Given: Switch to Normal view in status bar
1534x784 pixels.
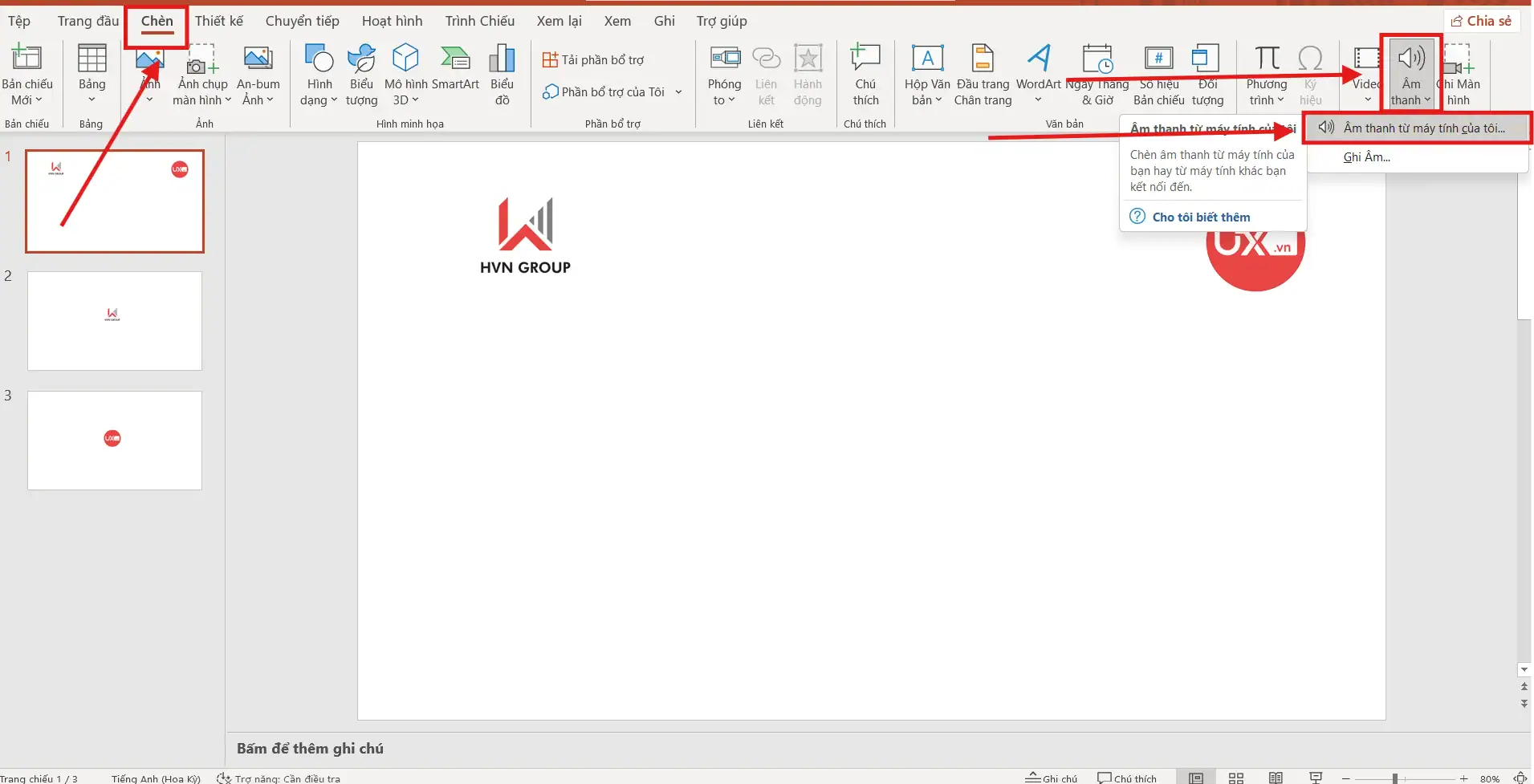Looking at the screenshot, I should [1196, 778].
